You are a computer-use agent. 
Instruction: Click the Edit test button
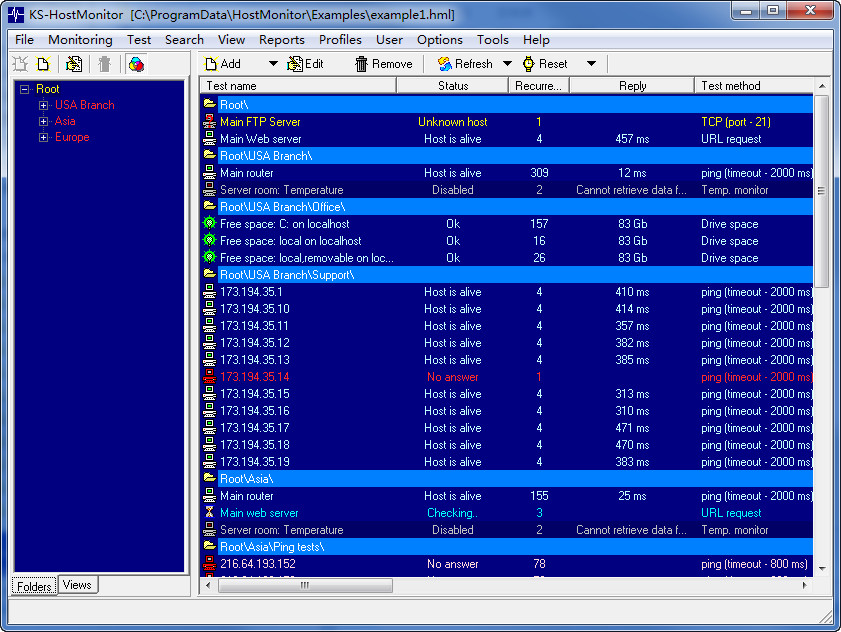(305, 64)
